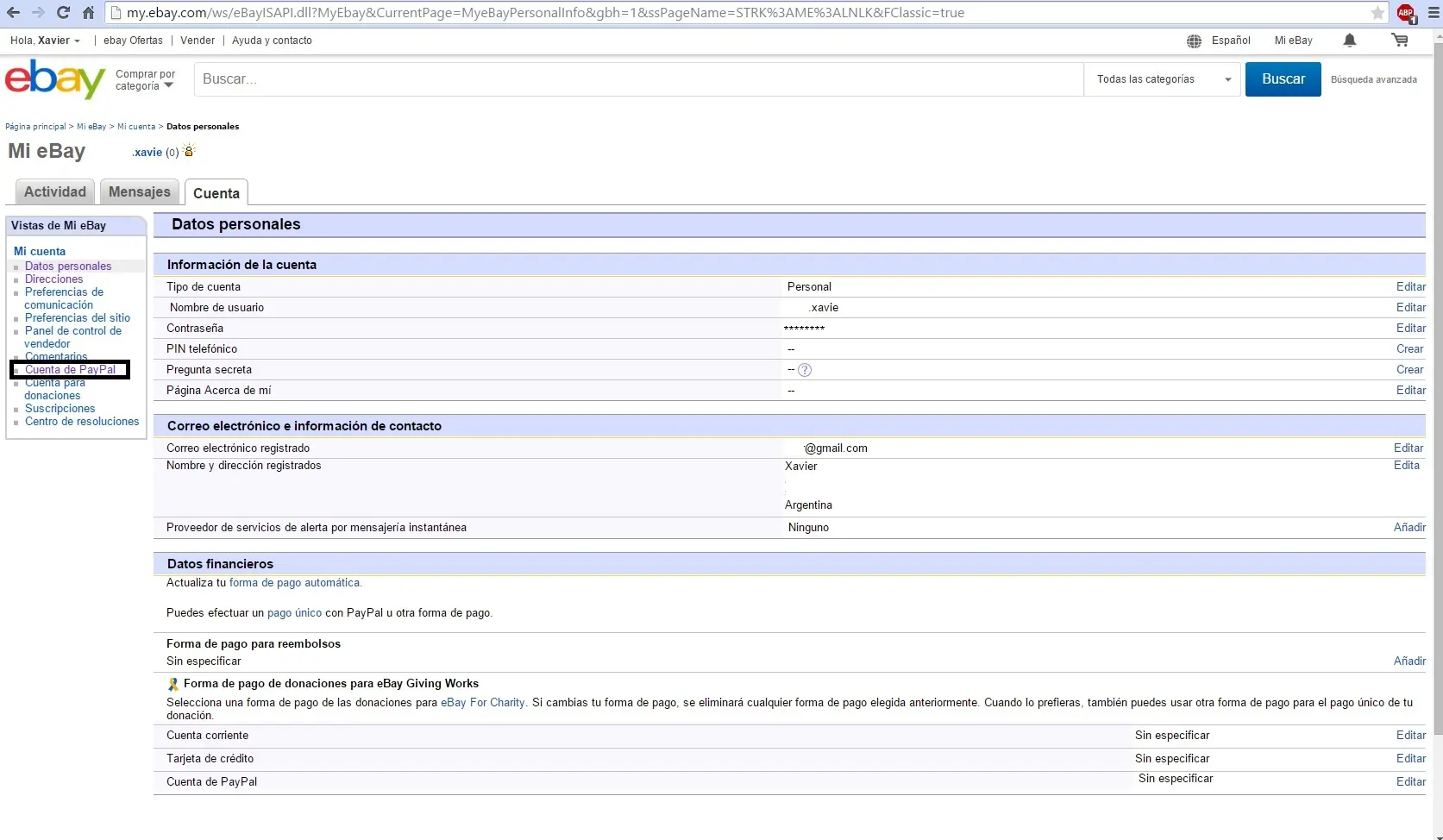Click Crear for PIN telefónico
Image resolution: width=1443 pixels, height=840 pixels.
[x=1410, y=349]
